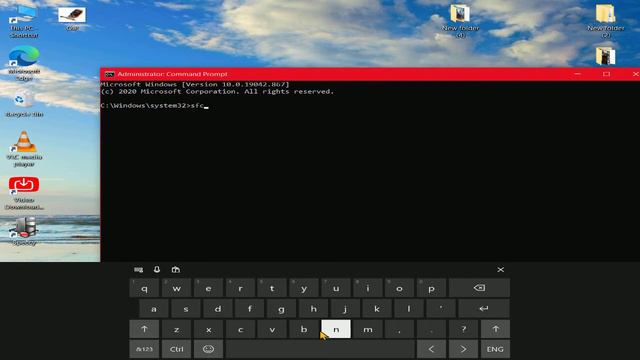Screen dimensions: 640x360
Task: Tap the left Shift key
Action: tap(144, 329)
